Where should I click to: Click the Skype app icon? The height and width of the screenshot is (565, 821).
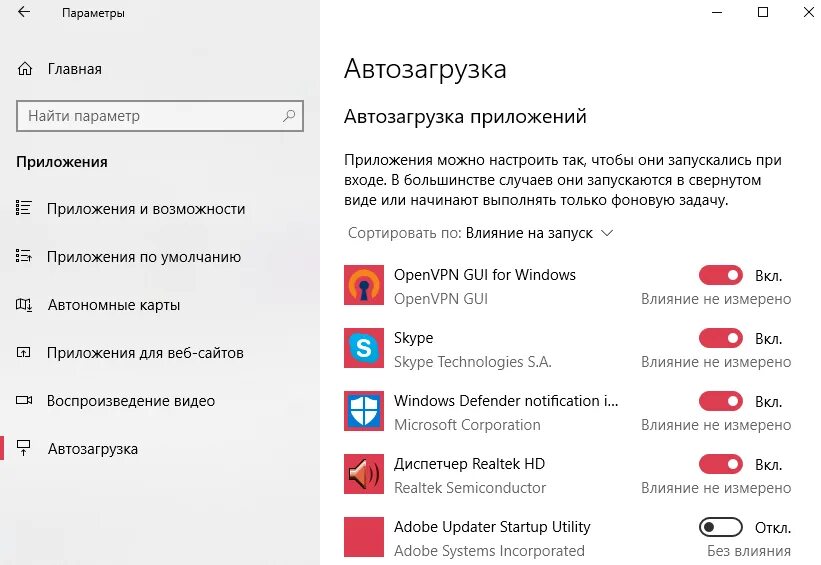[x=364, y=348]
